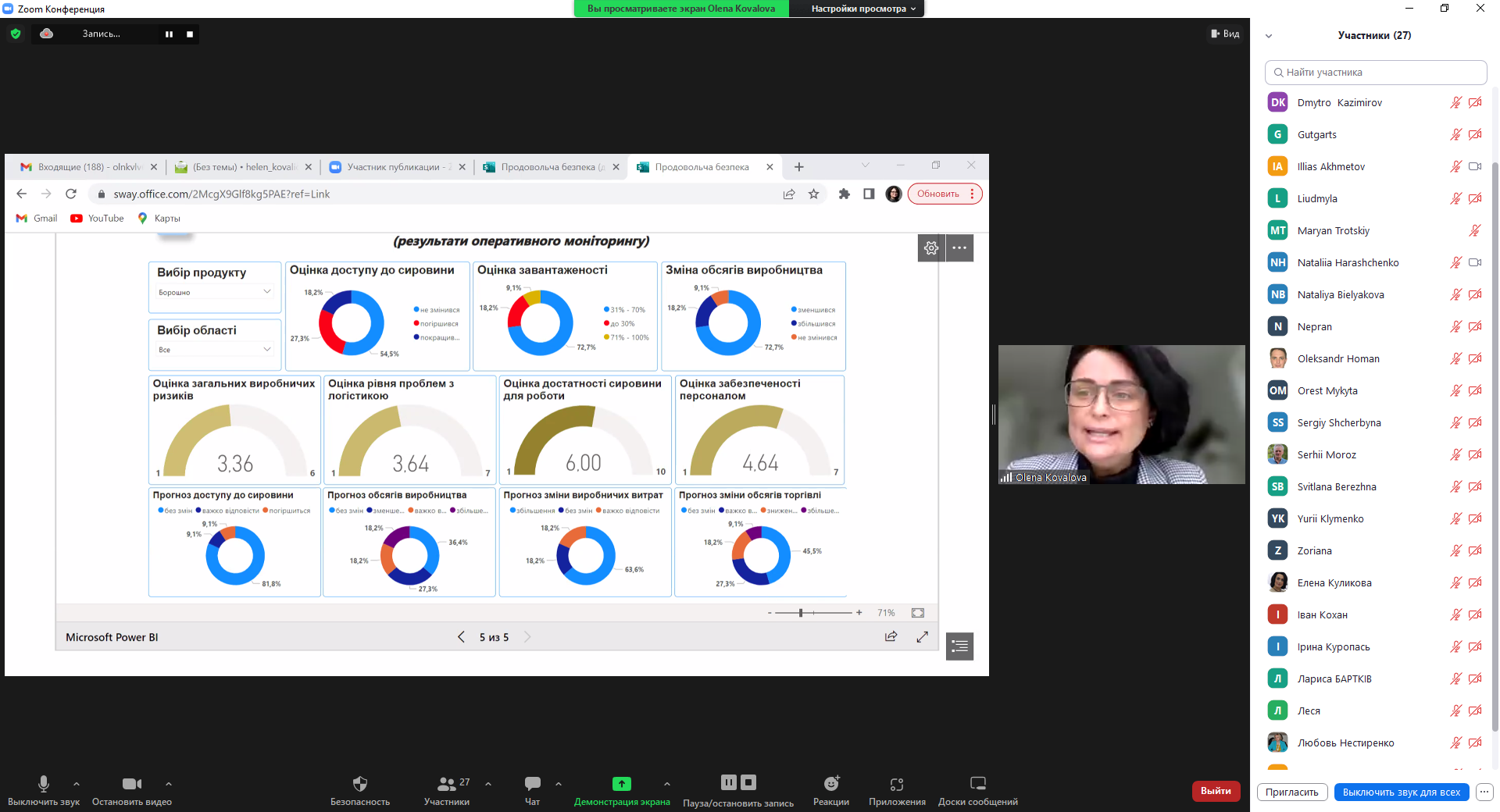Click camera icon for Nataliia Harashchenko
The width and height of the screenshot is (1500, 812).
coord(1475,262)
